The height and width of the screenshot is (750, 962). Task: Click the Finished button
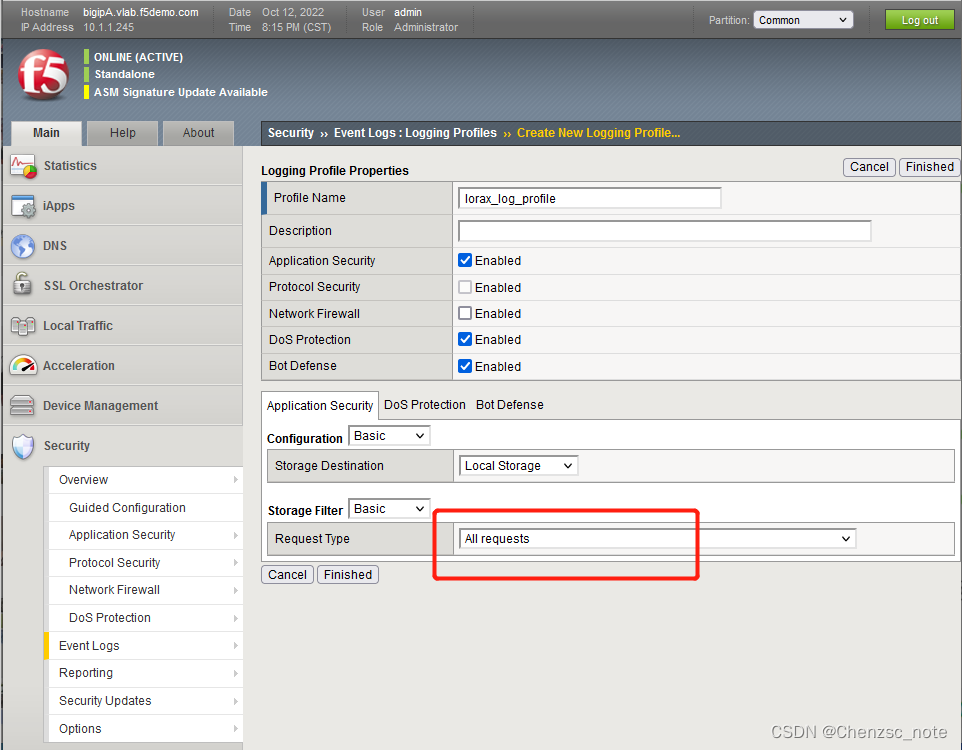point(929,167)
